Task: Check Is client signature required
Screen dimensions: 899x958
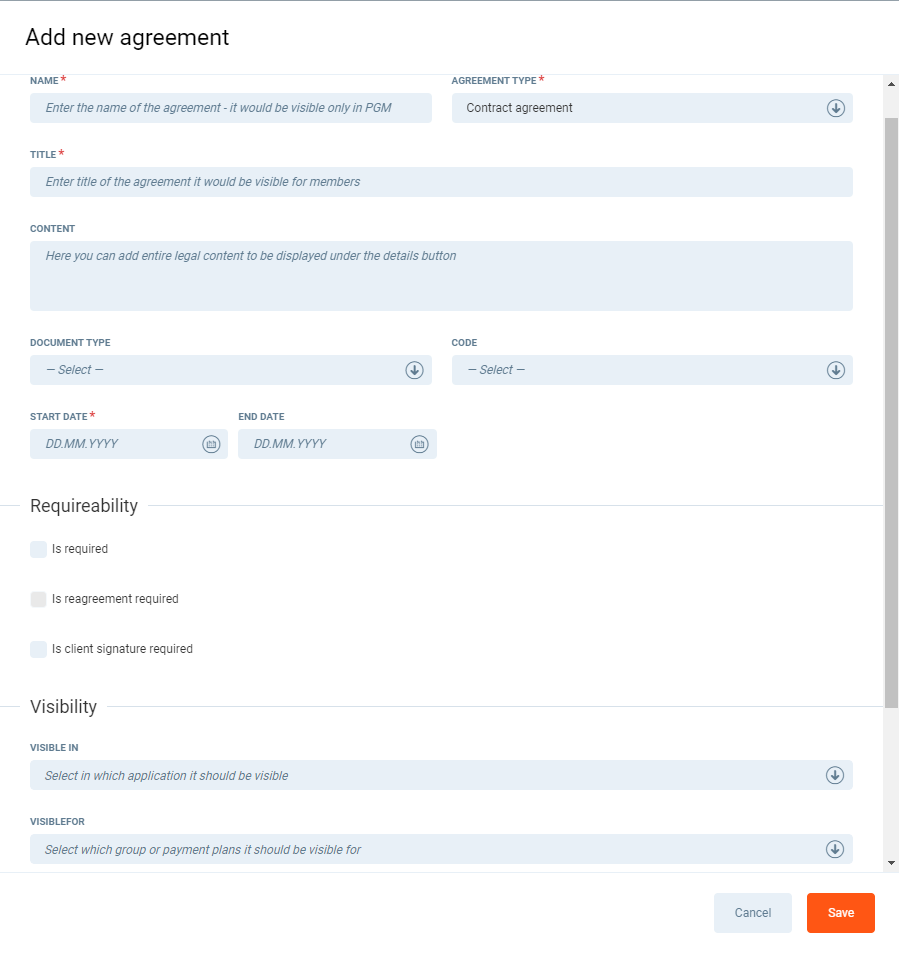Action: [39, 649]
